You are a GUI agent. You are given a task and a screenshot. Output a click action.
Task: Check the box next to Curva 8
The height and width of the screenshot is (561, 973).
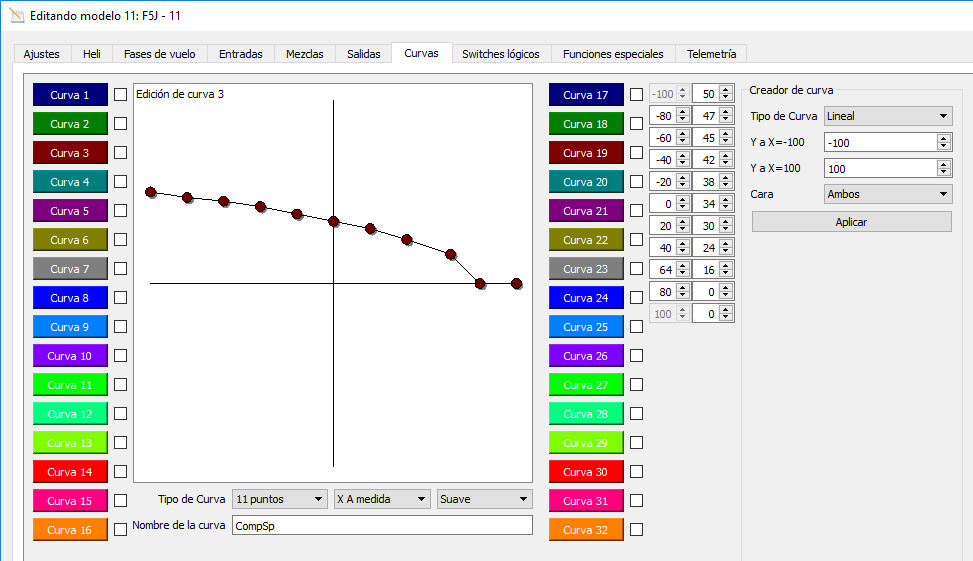pos(120,298)
